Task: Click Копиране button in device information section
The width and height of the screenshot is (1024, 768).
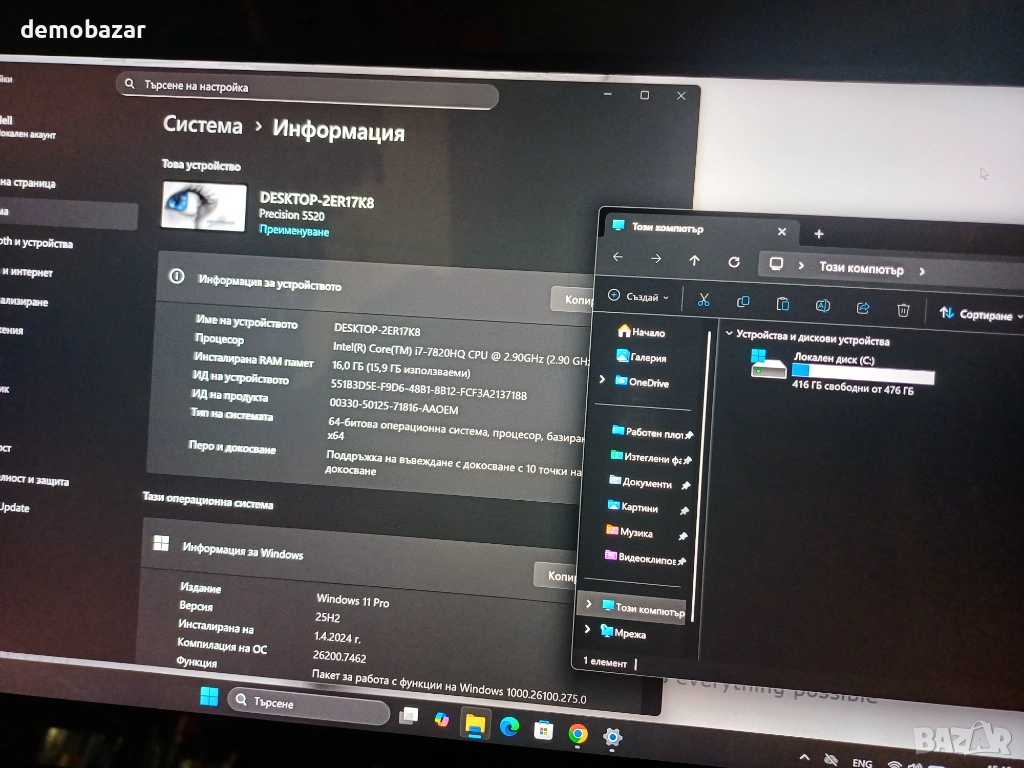Action: [574, 299]
